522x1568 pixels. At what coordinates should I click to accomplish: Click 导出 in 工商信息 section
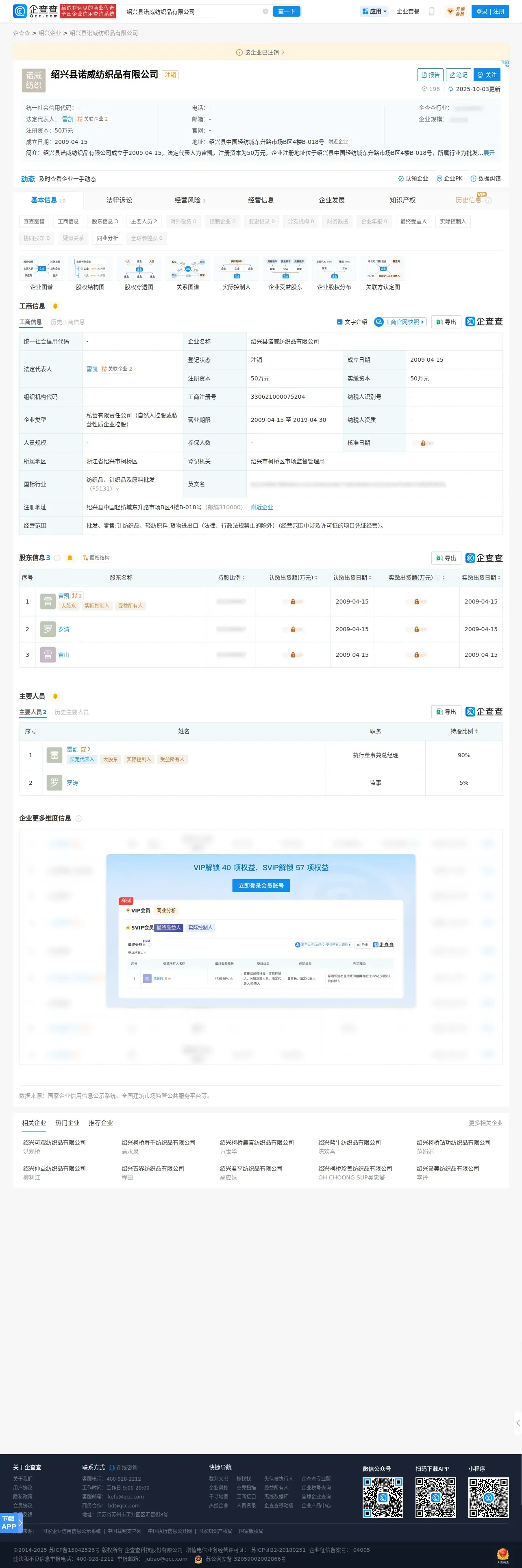pos(446,322)
